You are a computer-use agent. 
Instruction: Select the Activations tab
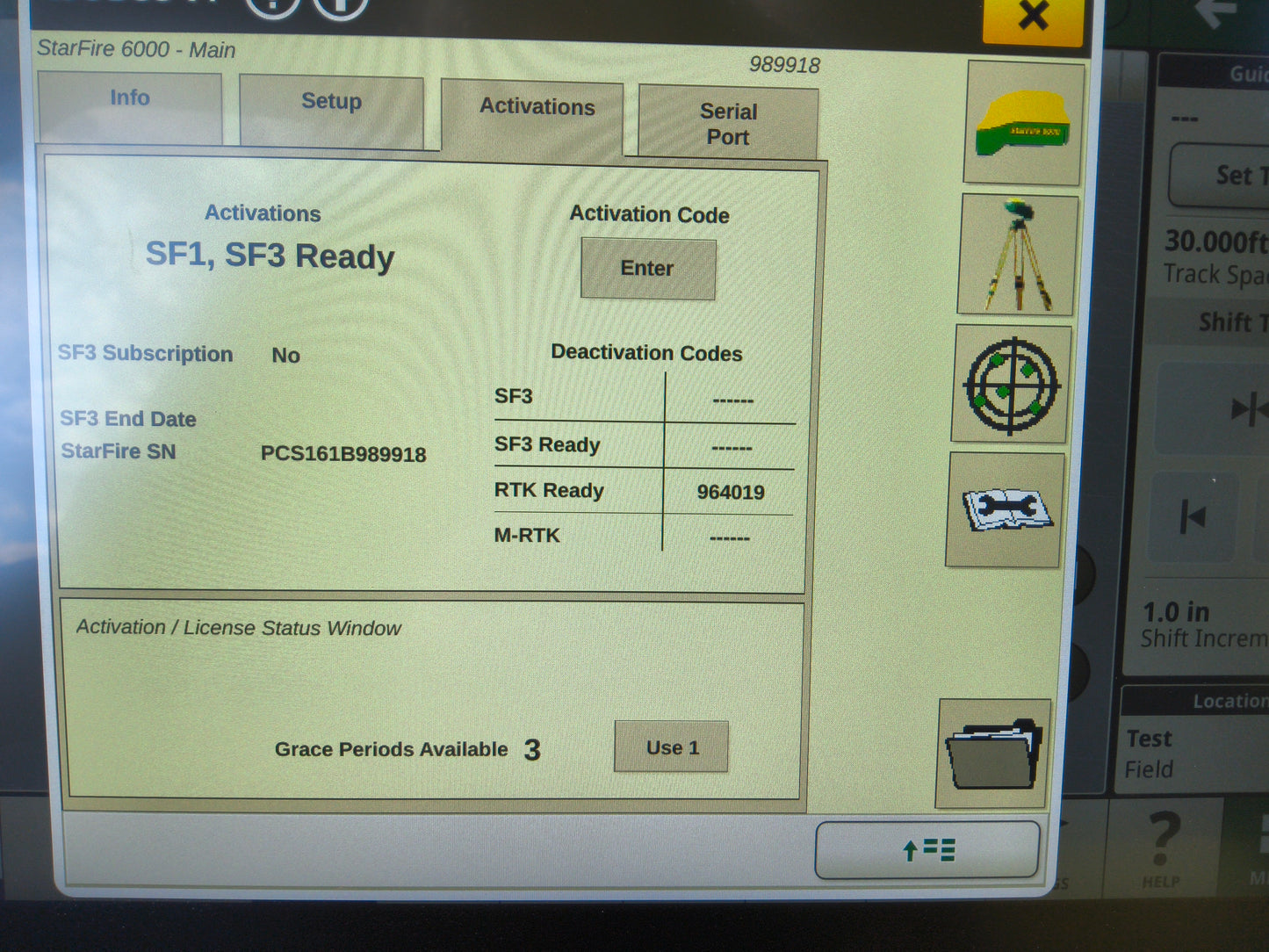coord(537,106)
